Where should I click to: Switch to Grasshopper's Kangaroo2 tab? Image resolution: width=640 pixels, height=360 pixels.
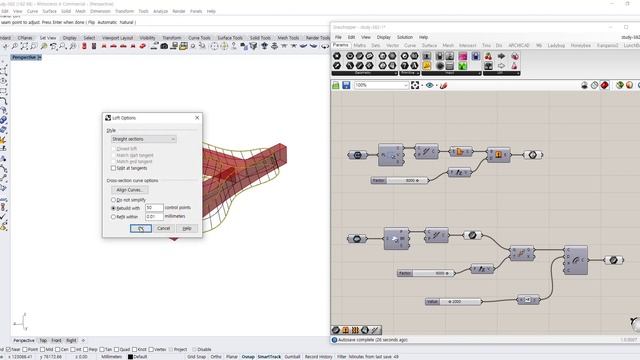(x=607, y=45)
